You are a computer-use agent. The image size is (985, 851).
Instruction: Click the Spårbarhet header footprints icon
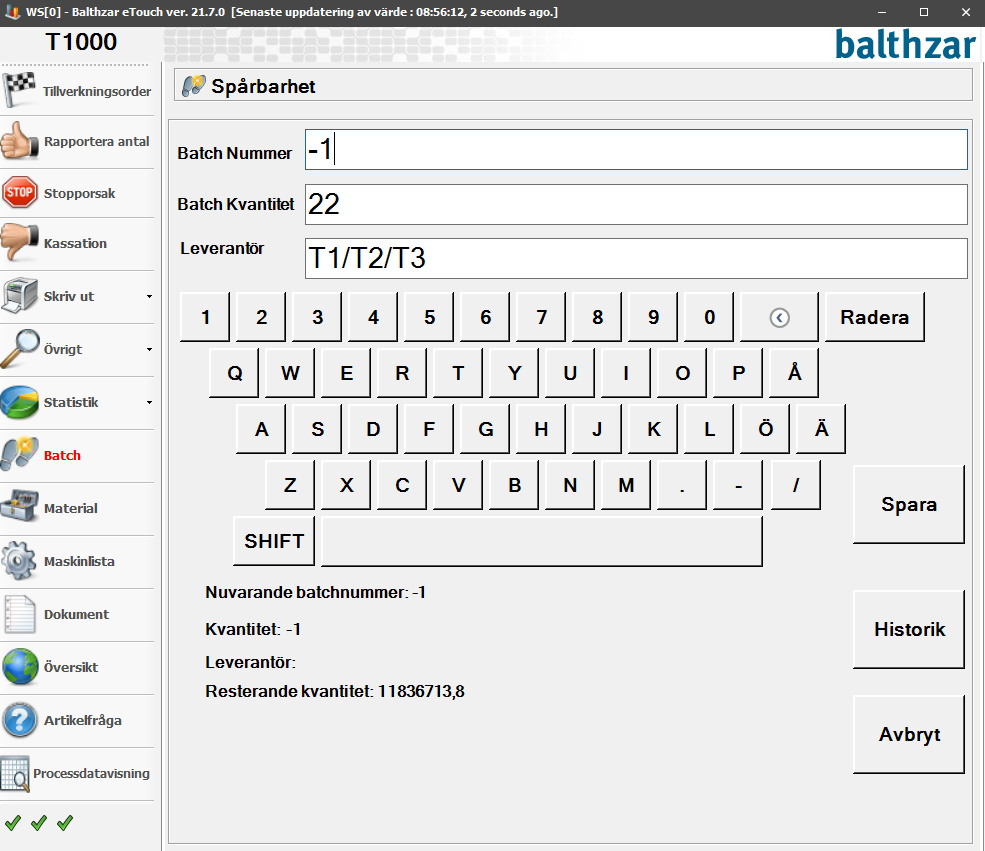tap(193, 85)
